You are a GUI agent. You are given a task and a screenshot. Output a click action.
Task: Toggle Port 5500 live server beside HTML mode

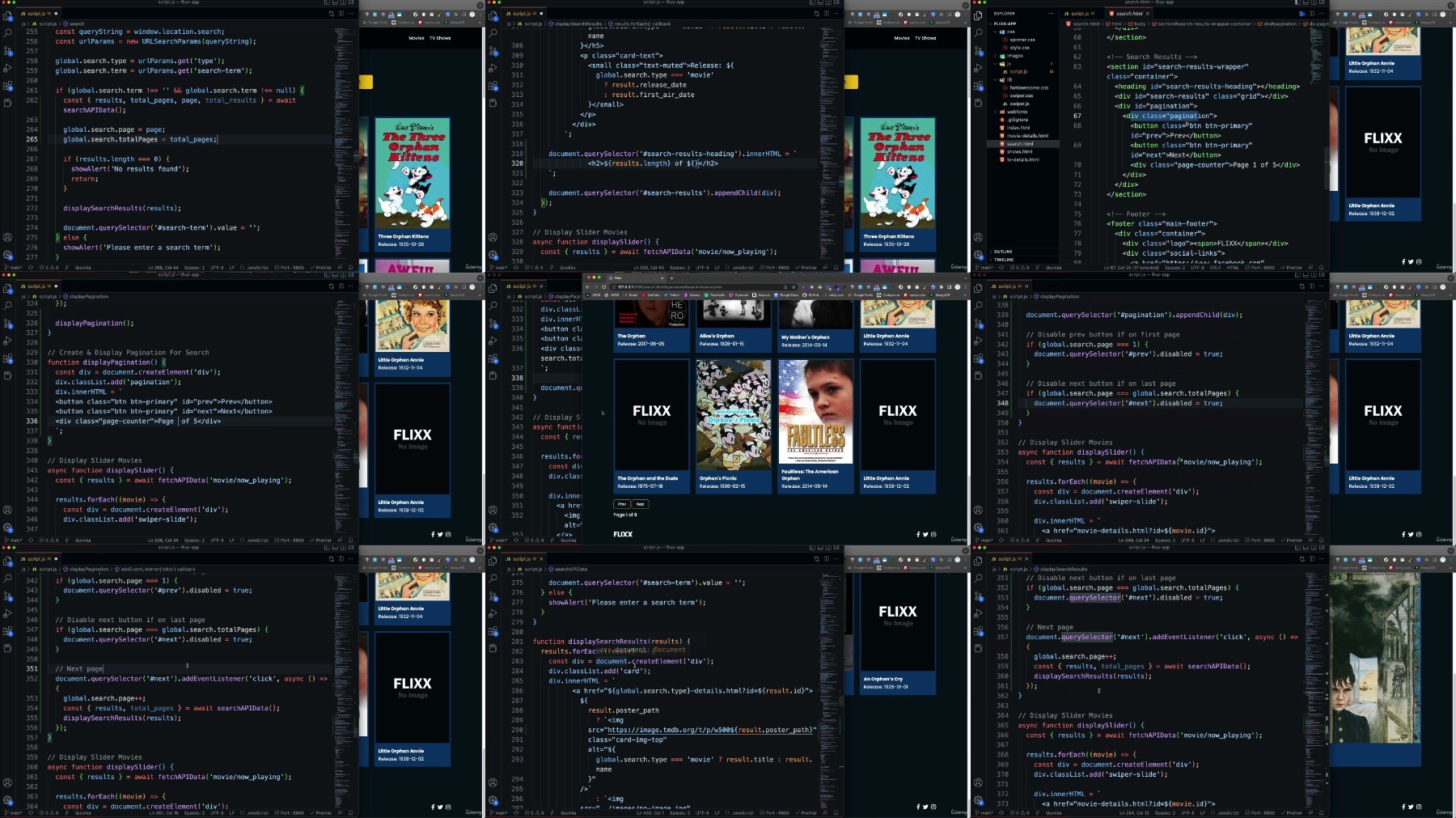pyautogui.click(x=1260, y=268)
